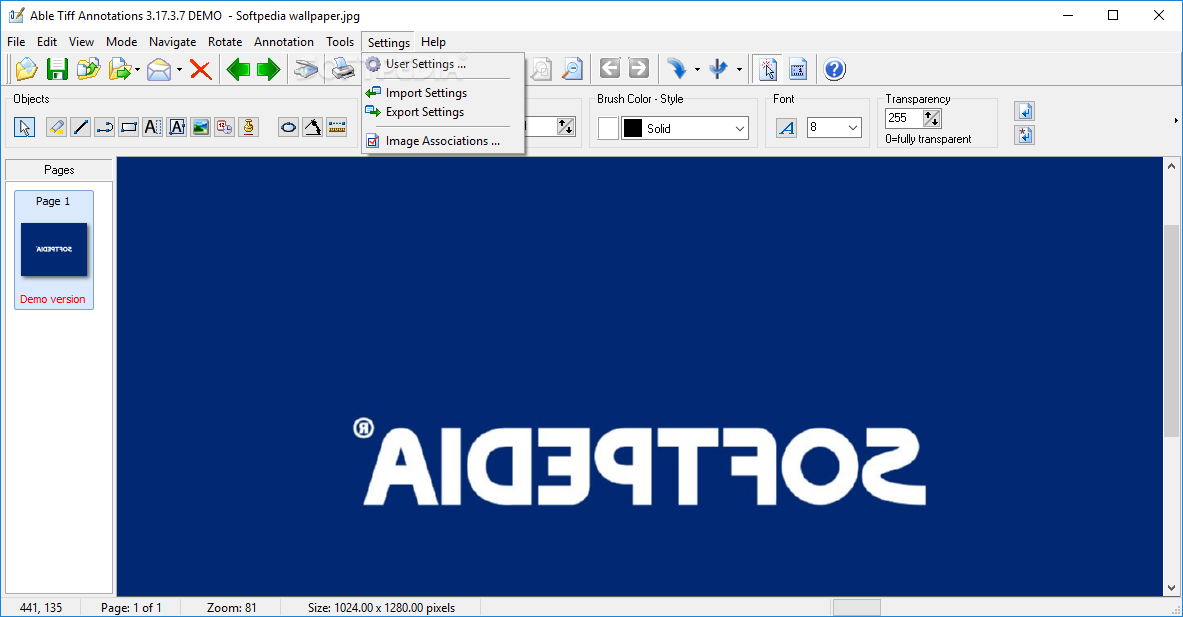The image size is (1183, 617).
Task: Click the red X delete icon
Action: [x=201, y=69]
